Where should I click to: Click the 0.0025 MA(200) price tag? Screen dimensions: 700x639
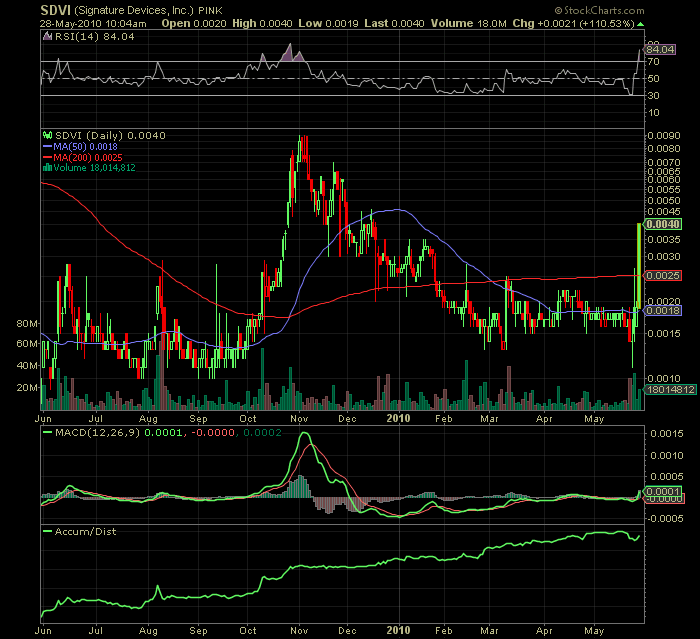(x=663, y=276)
